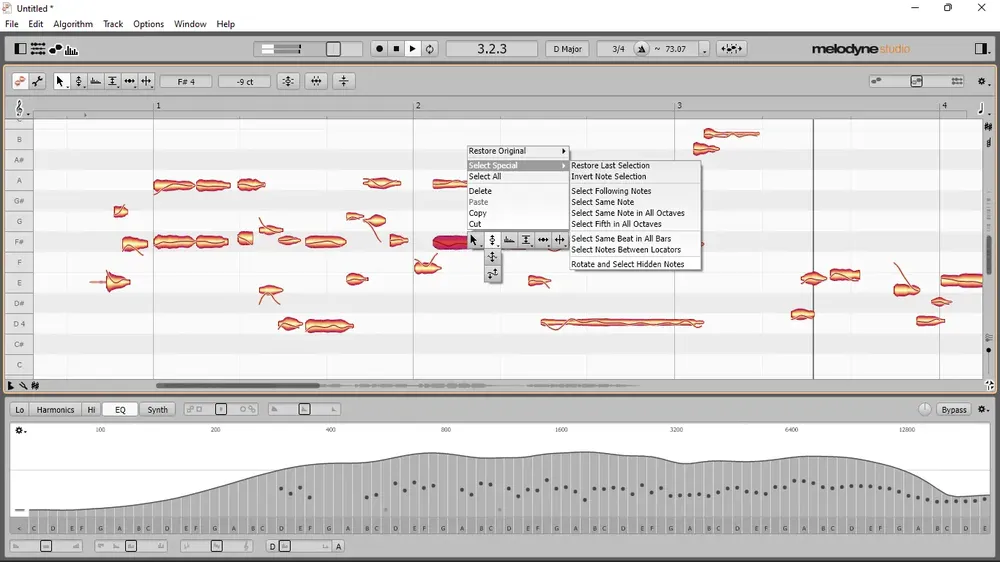Toggle the metronome click icon
The image size is (1000, 562).
click(642, 49)
